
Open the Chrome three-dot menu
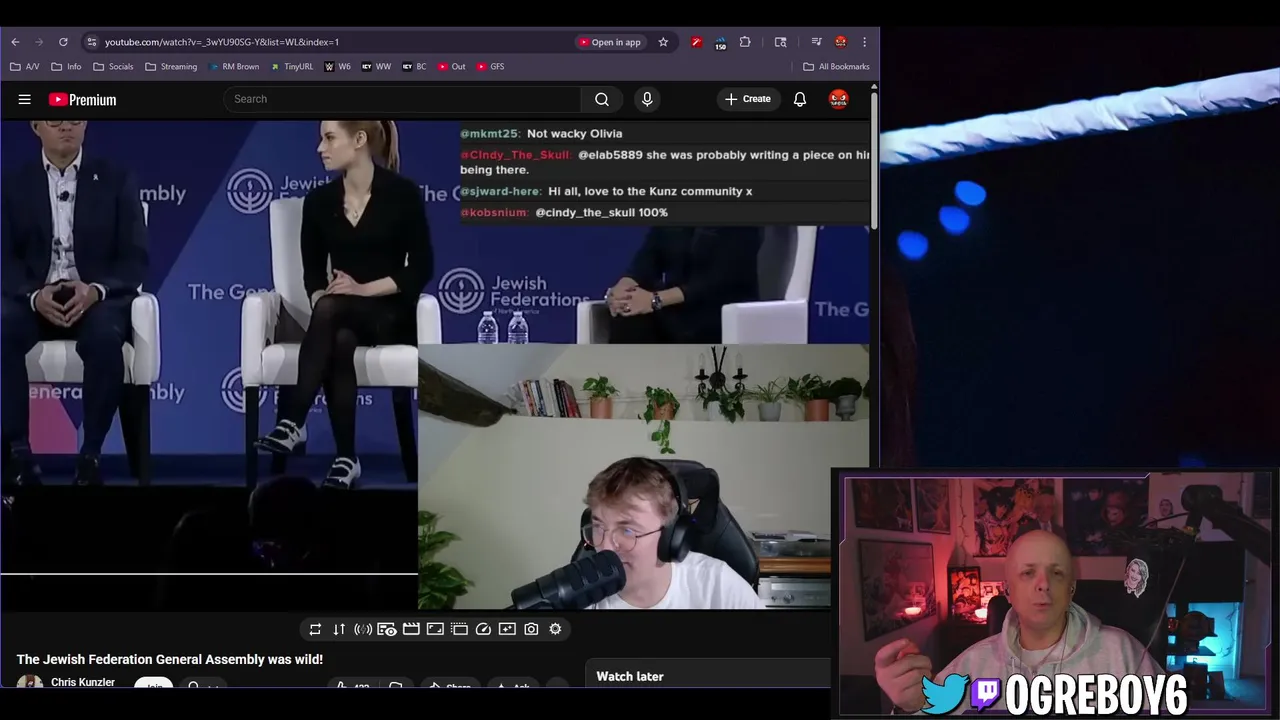pos(864,42)
